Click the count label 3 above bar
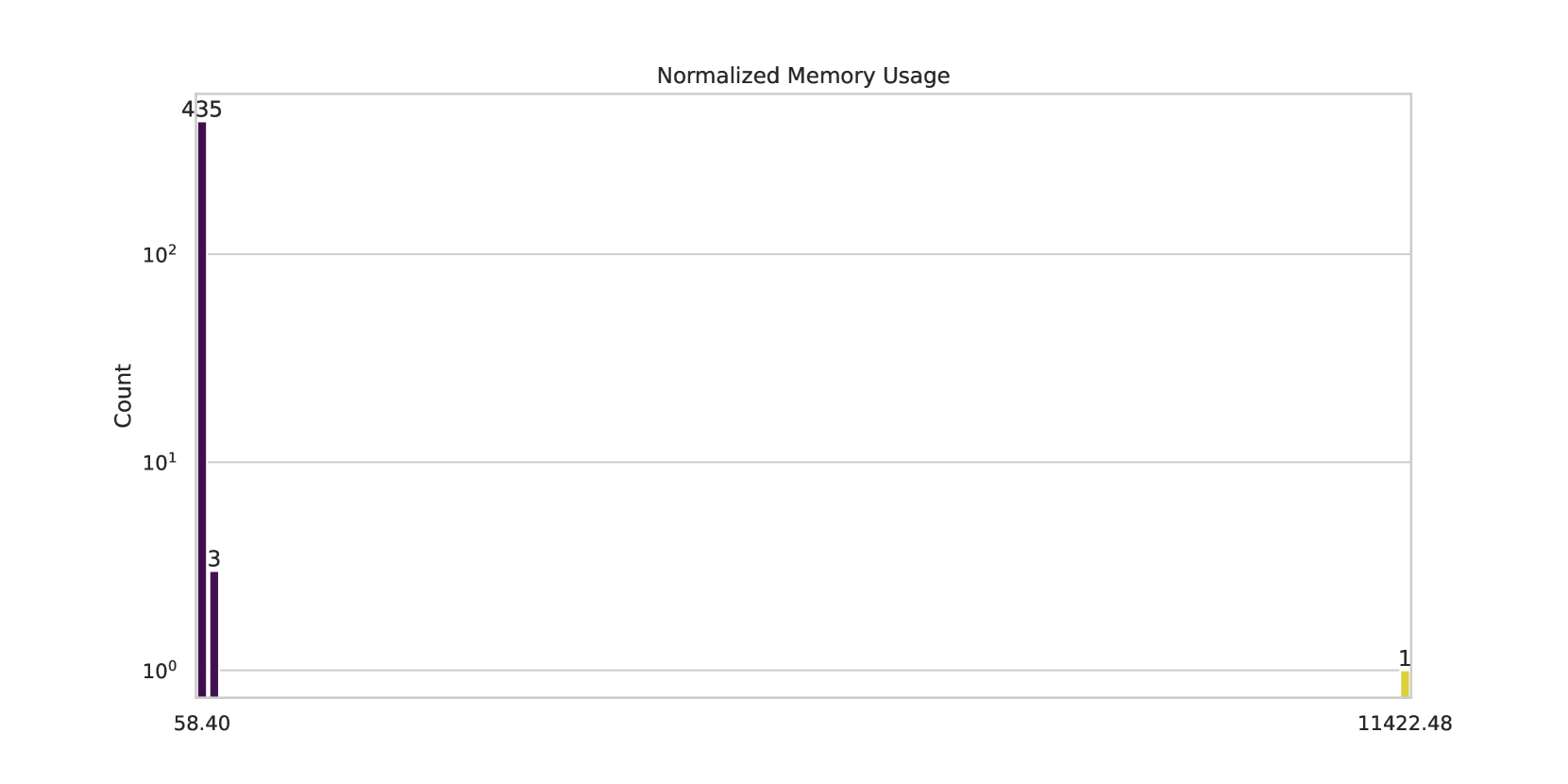 pos(214,559)
